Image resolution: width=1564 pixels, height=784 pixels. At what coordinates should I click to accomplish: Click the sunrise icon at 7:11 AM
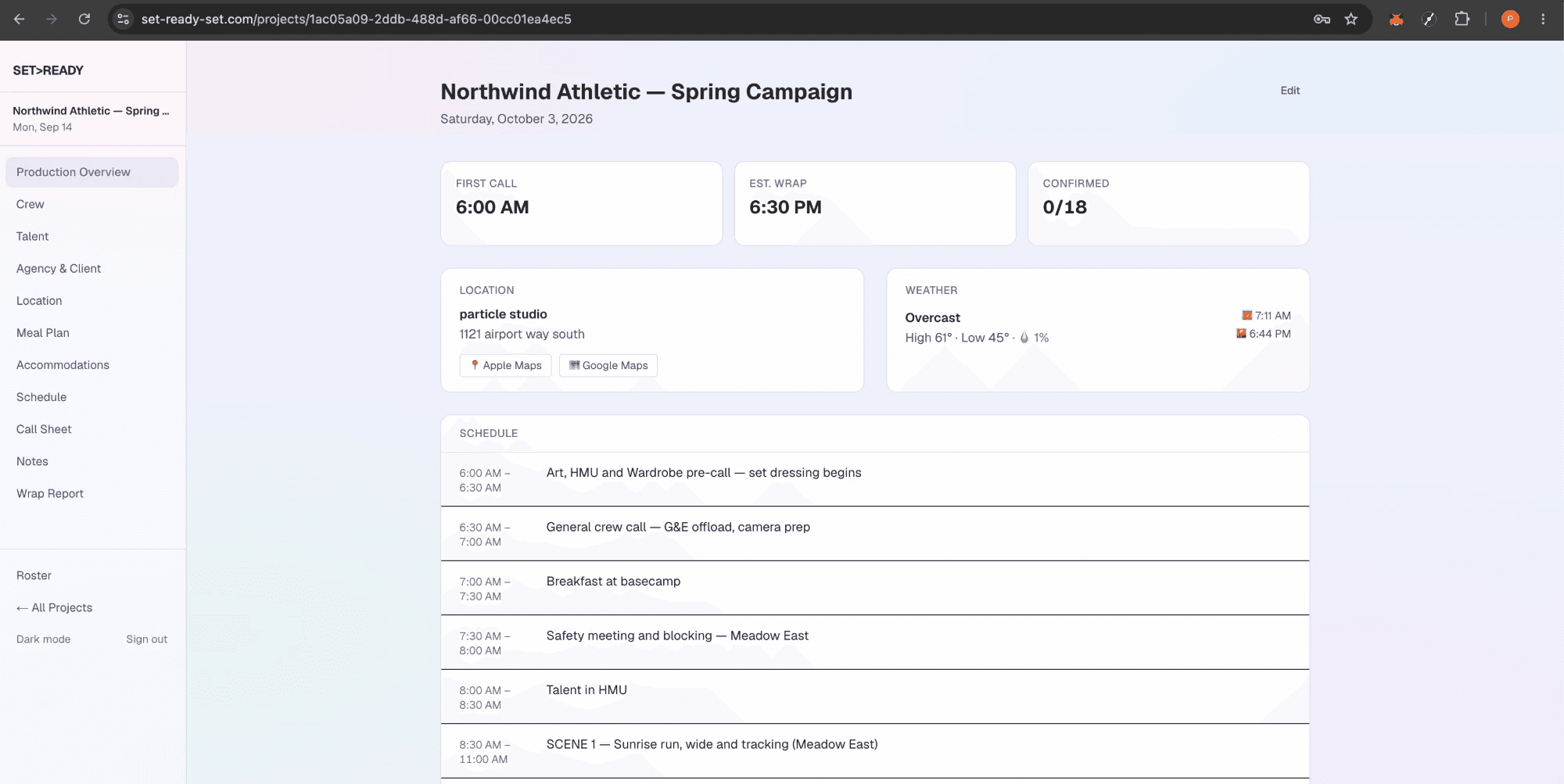1247,315
